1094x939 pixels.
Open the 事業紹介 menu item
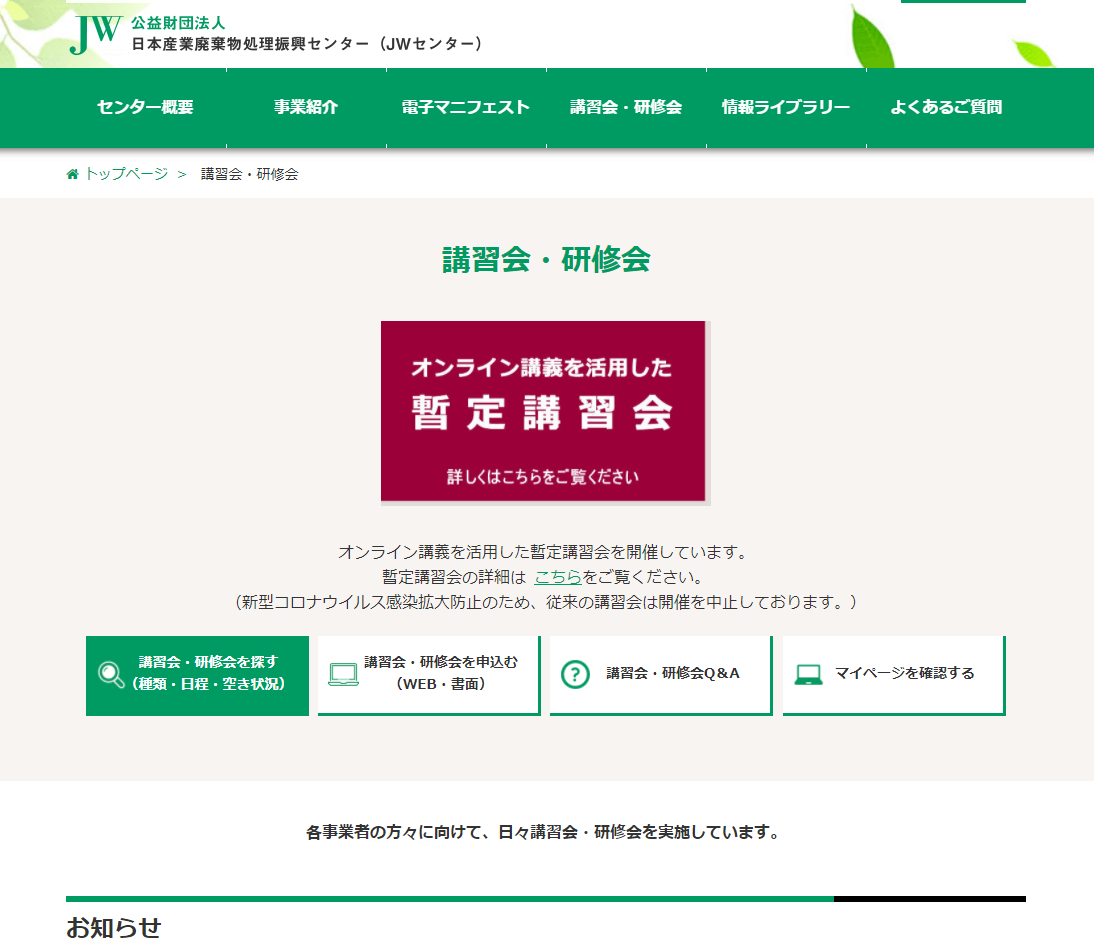pos(306,108)
